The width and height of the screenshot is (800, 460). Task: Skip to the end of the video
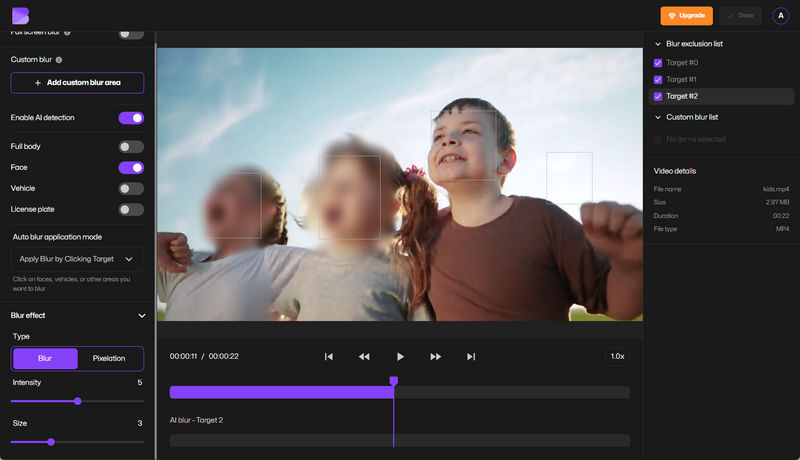click(471, 356)
